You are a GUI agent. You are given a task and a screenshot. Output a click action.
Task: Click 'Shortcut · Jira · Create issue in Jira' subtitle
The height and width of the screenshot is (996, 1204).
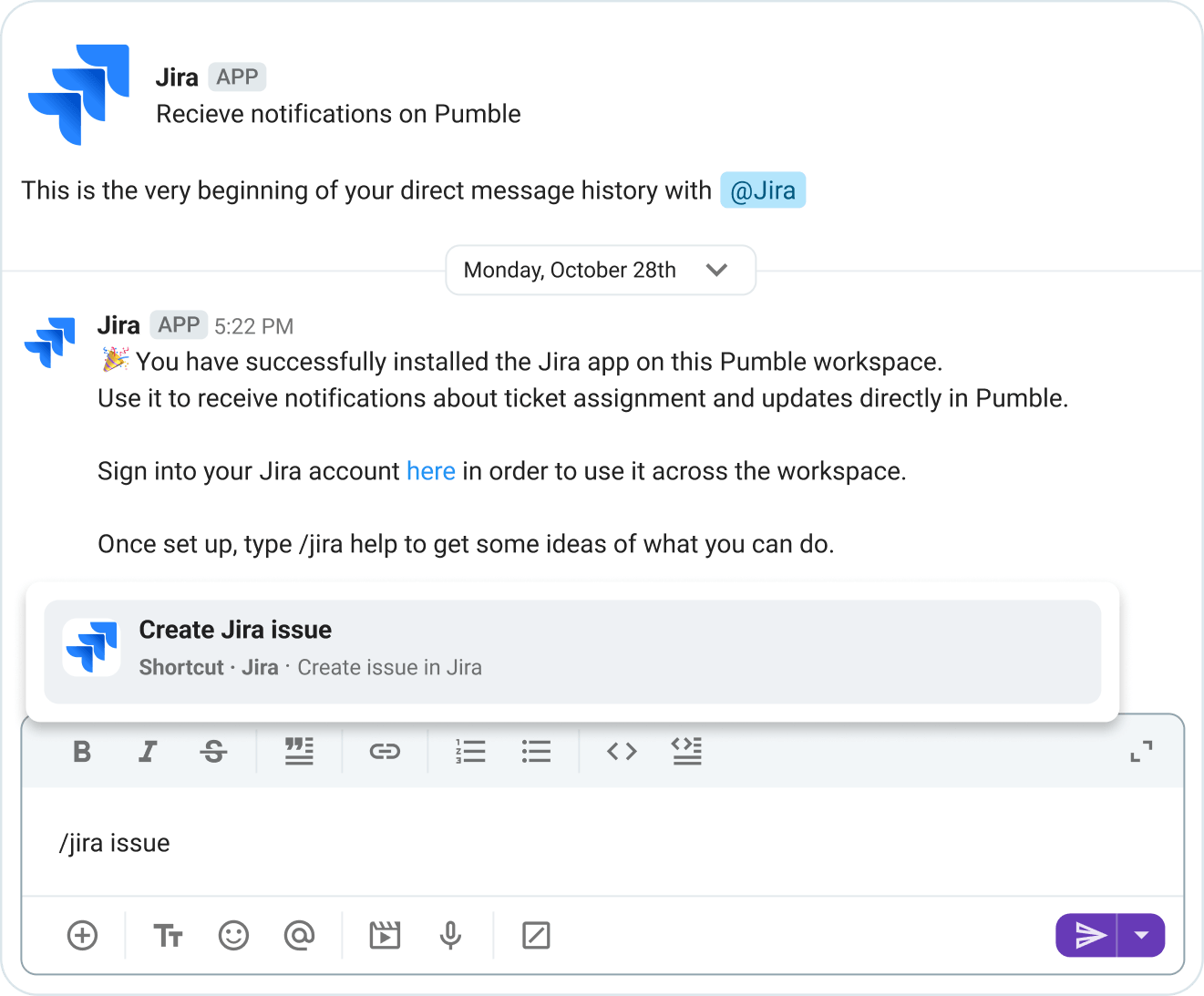pos(310,668)
